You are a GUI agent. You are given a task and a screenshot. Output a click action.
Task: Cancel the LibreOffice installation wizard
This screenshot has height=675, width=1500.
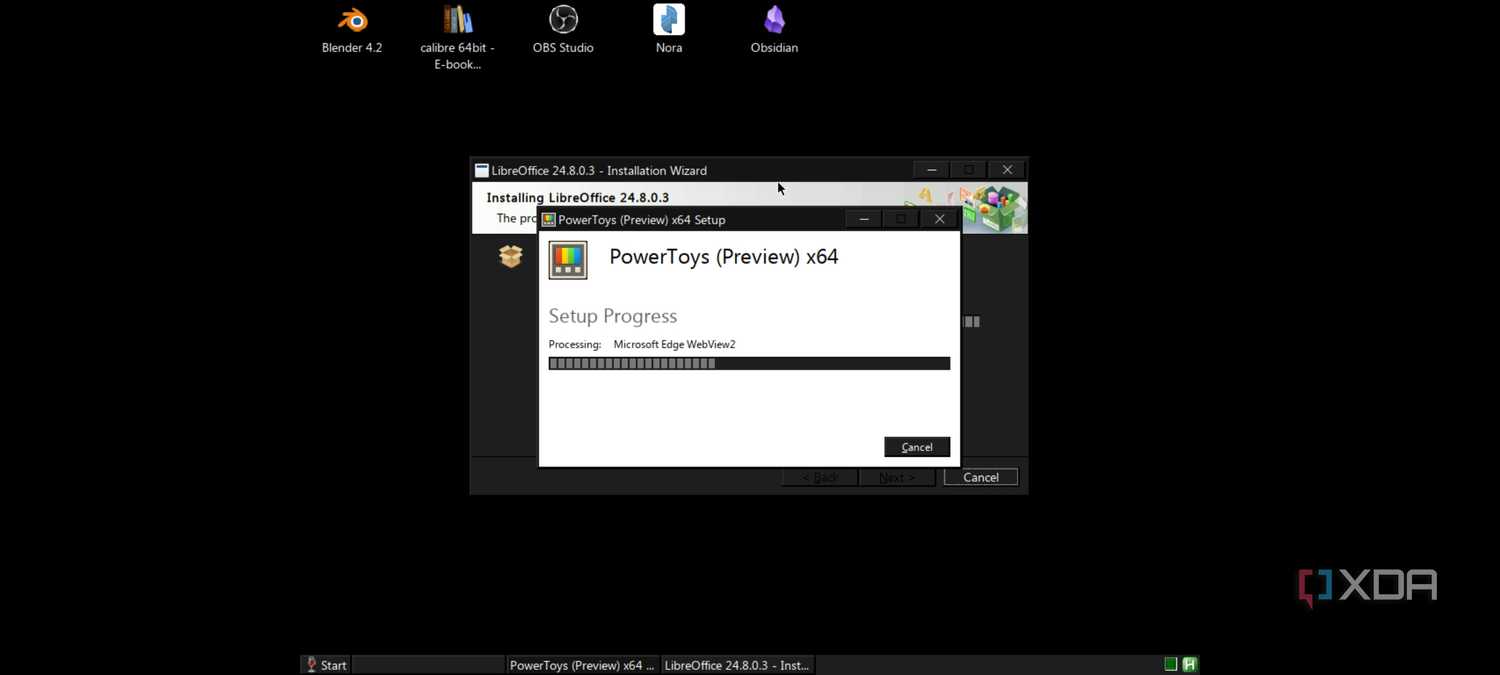(980, 477)
